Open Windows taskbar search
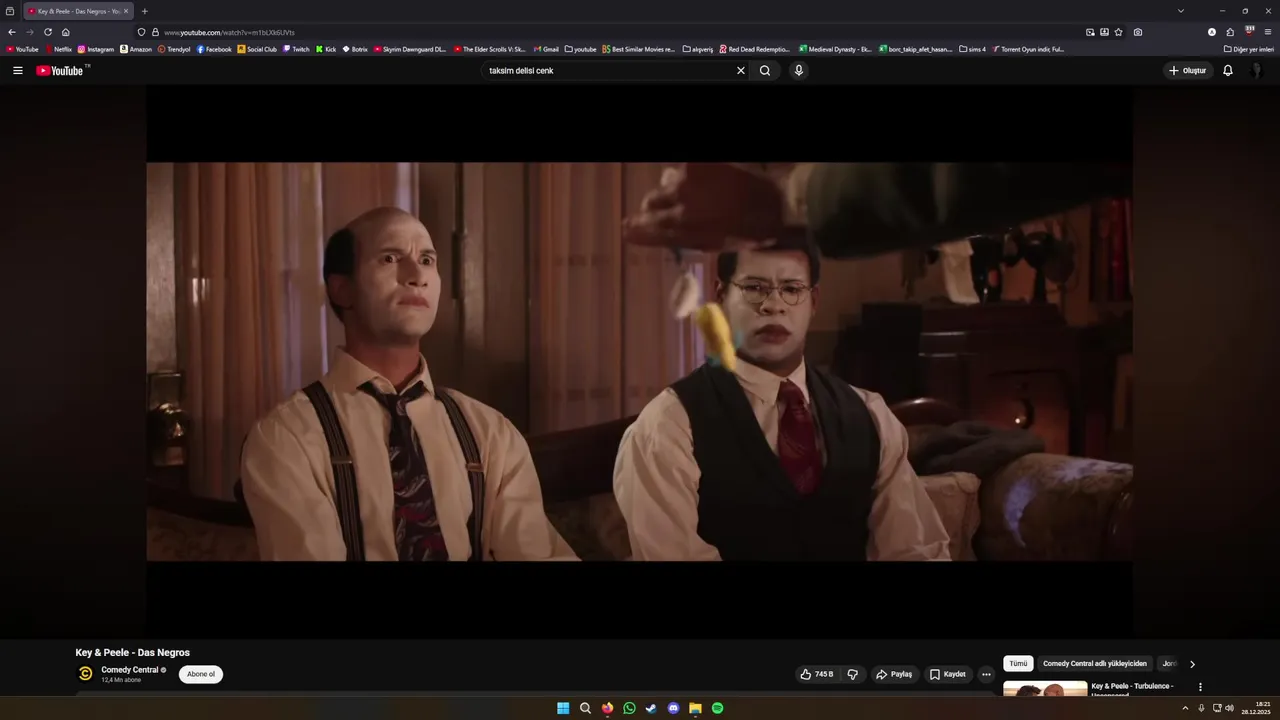 (585, 708)
